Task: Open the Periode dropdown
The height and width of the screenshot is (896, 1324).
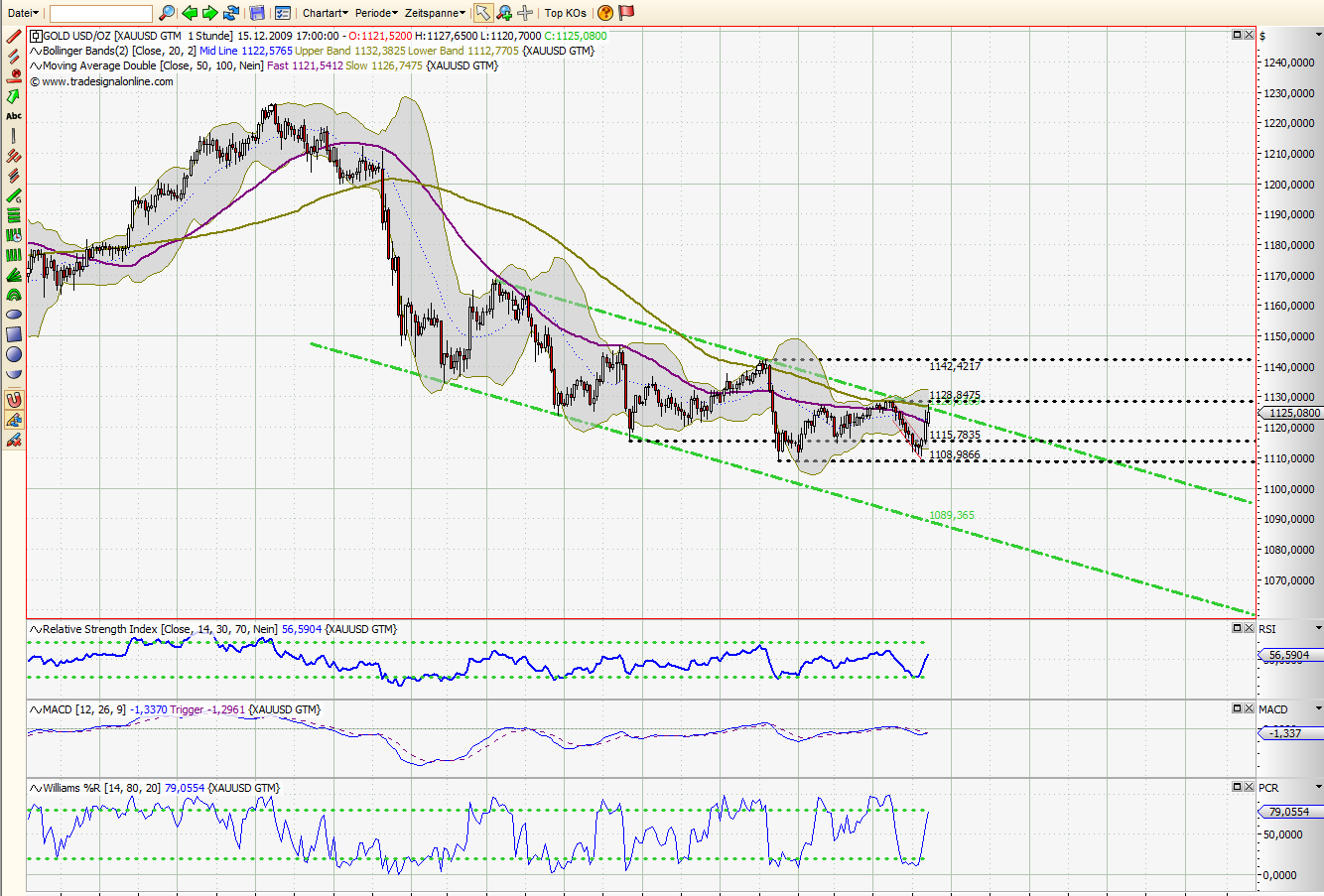Action: [376, 13]
